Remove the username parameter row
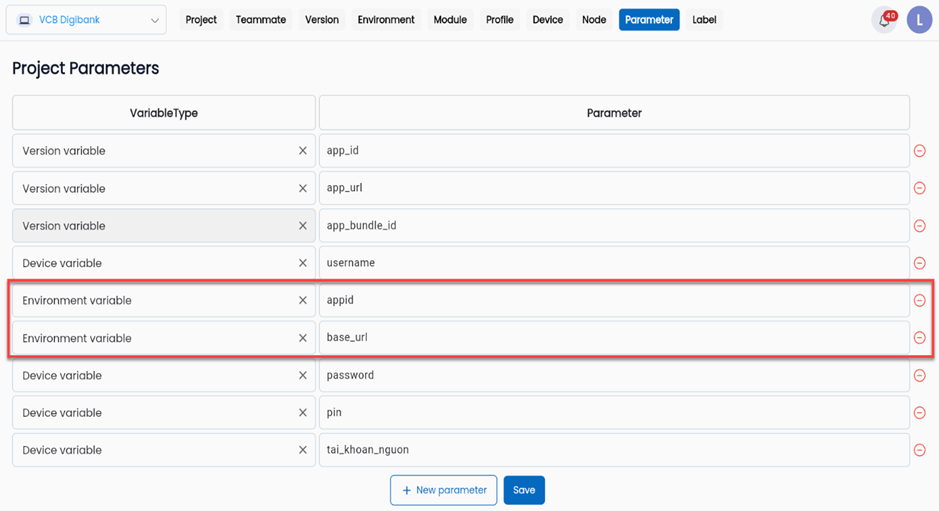 (x=919, y=263)
